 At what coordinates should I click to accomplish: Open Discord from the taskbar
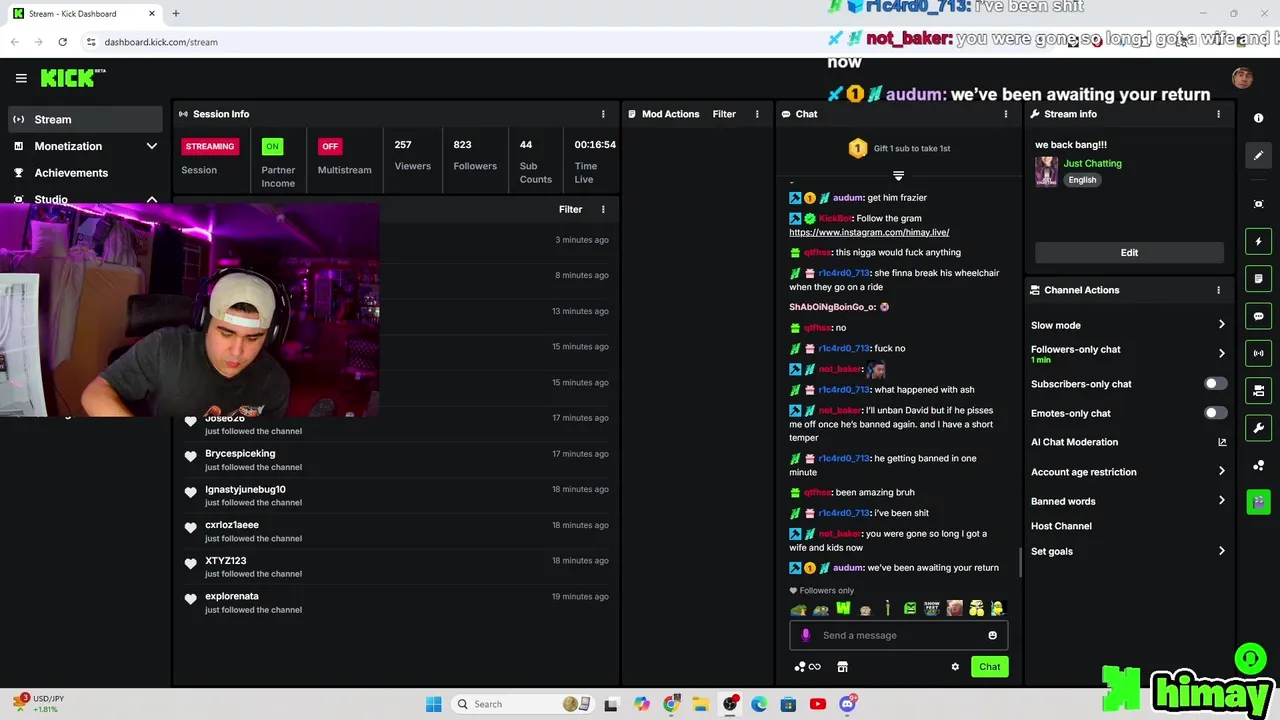pos(847,704)
